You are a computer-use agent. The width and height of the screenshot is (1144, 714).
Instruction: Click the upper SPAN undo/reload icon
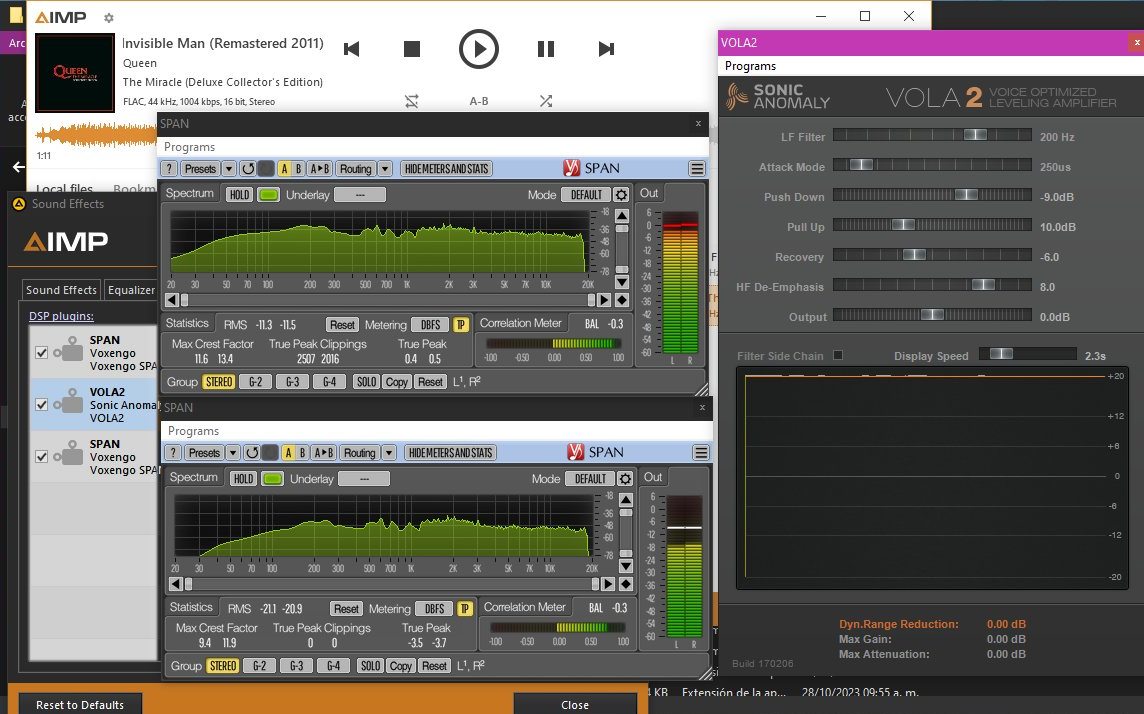[248, 169]
